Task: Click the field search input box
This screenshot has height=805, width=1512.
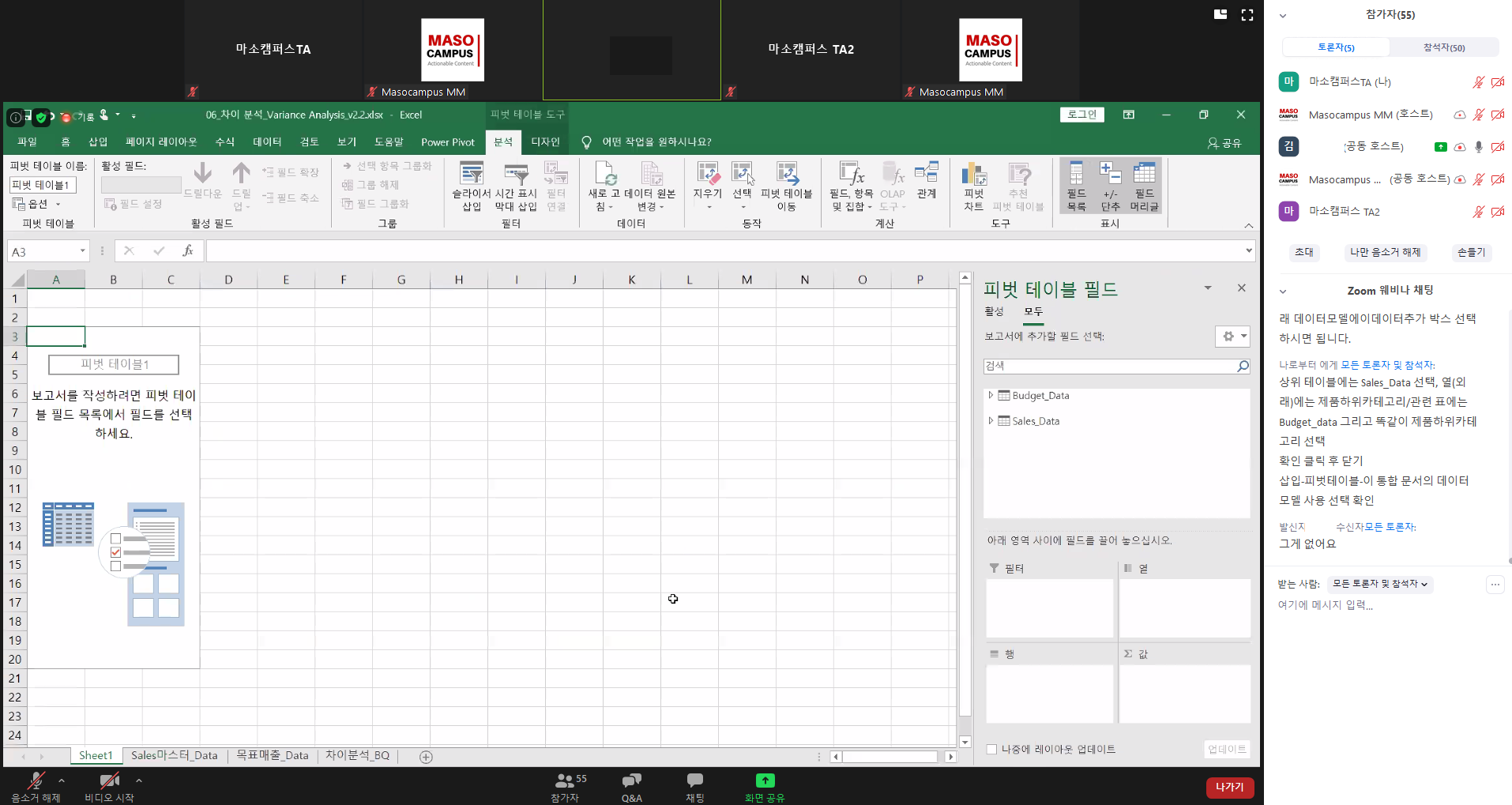Action: point(1109,366)
